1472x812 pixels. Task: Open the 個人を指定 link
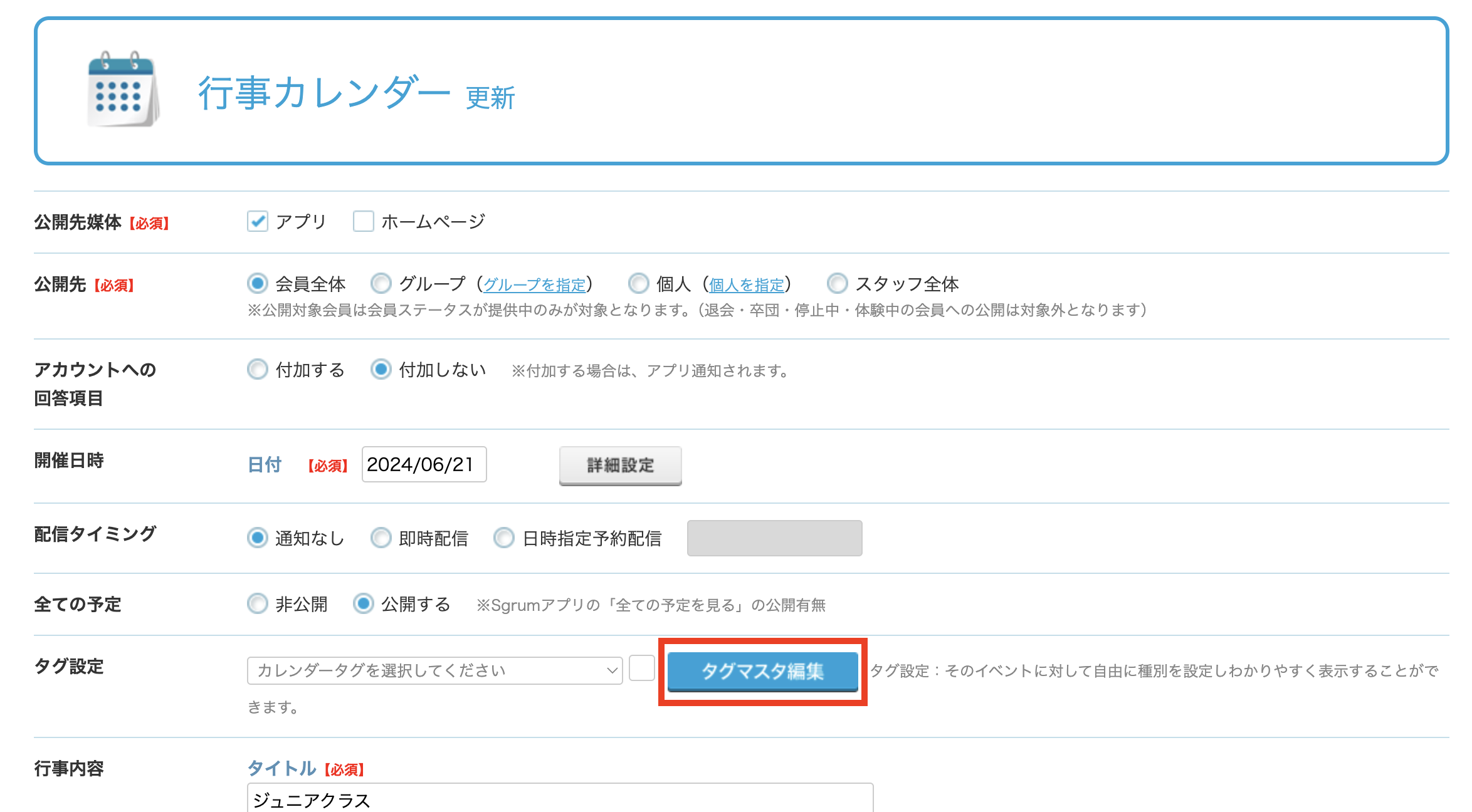pos(747,285)
